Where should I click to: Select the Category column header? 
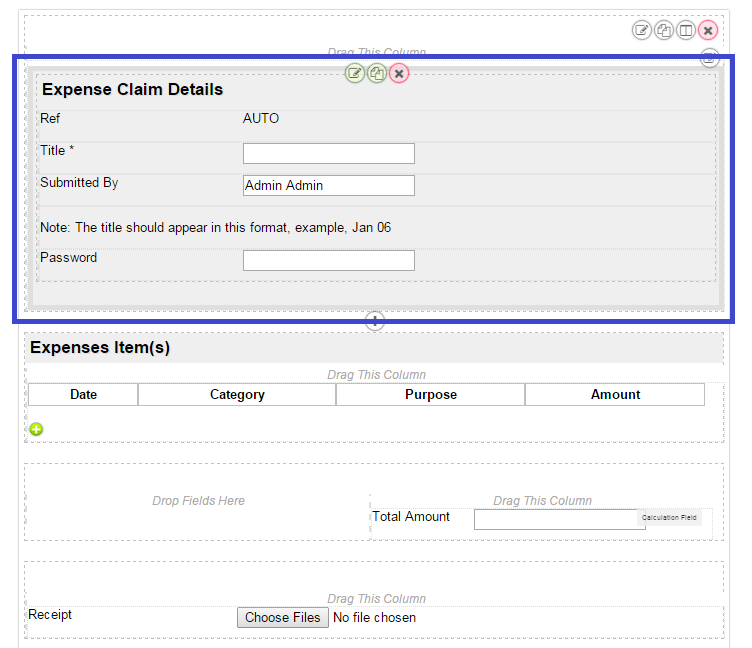pos(237,394)
